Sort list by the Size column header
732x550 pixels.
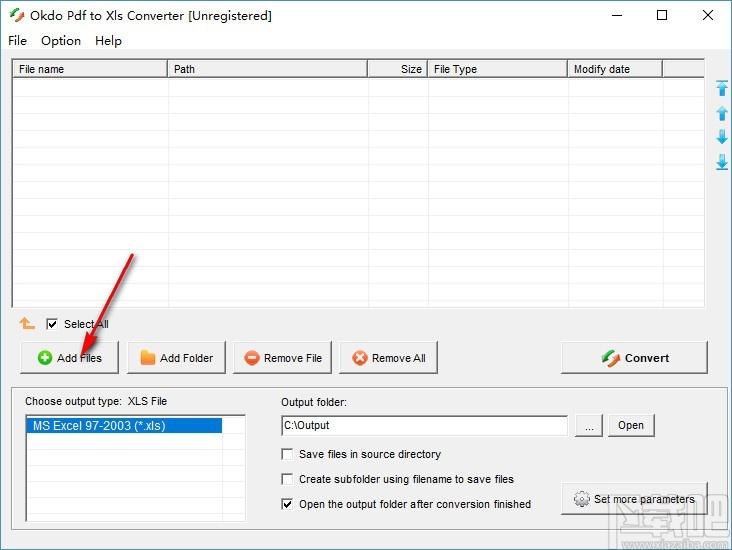(x=397, y=69)
